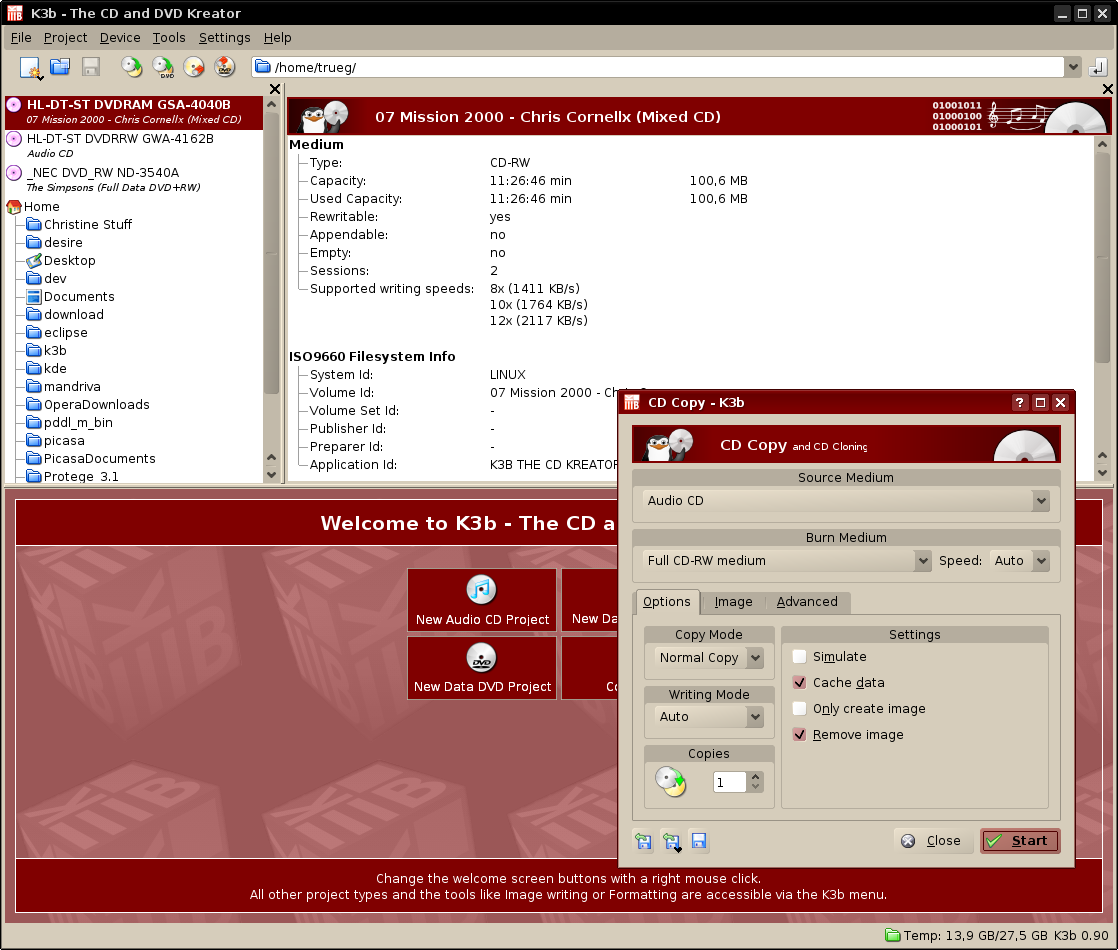This screenshot has height=950, width=1118.
Task: Open the Documents folder in tree
Action: pyautogui.click(x=71, y=297)
